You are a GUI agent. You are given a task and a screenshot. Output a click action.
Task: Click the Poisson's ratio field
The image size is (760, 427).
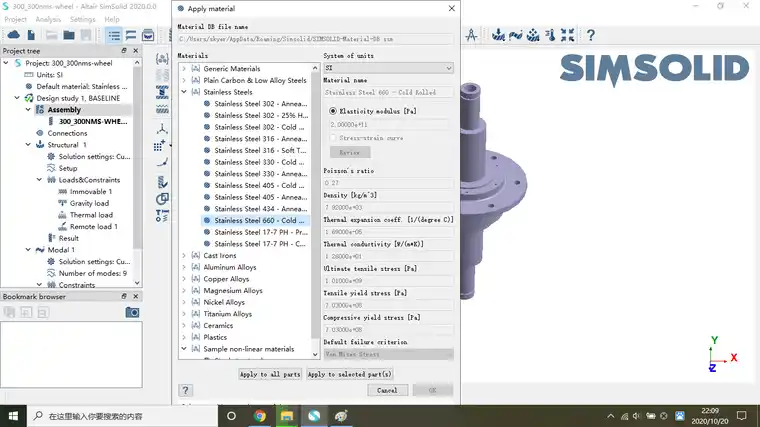click(x=388, y=183)
